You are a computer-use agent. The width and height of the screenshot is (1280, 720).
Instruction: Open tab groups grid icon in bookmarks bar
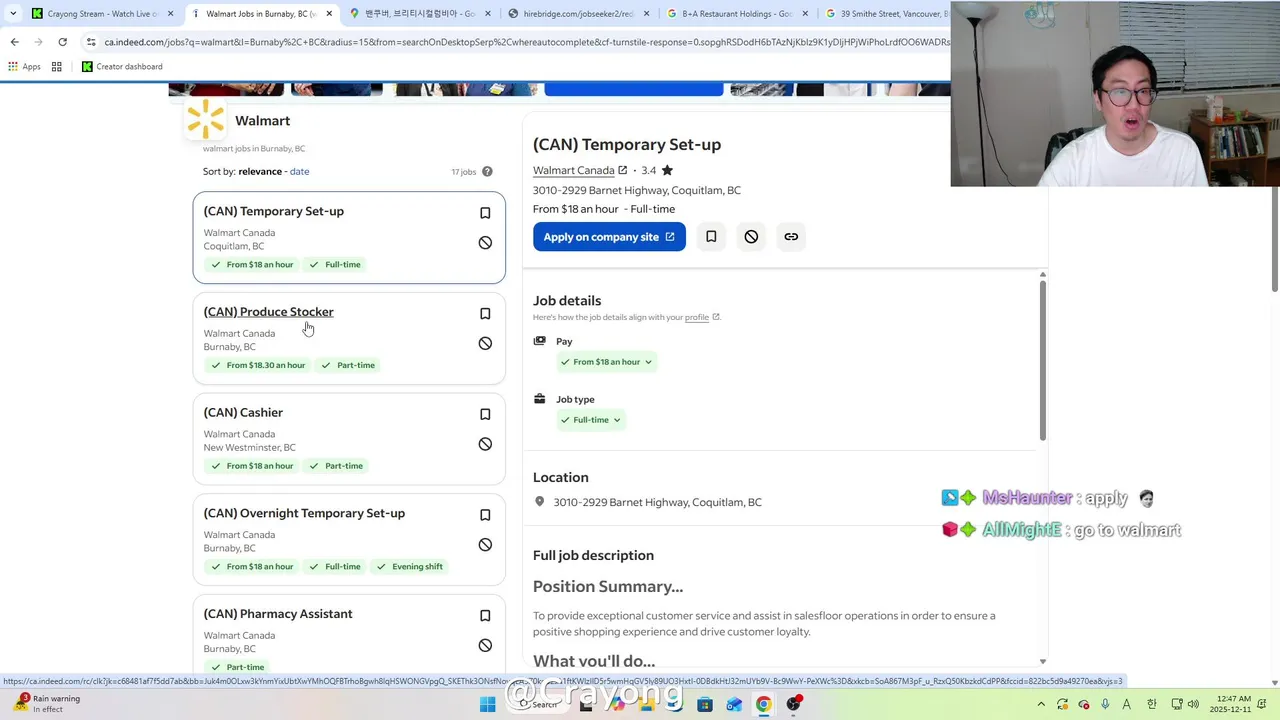pyautogui.click(x=57, y=67)
